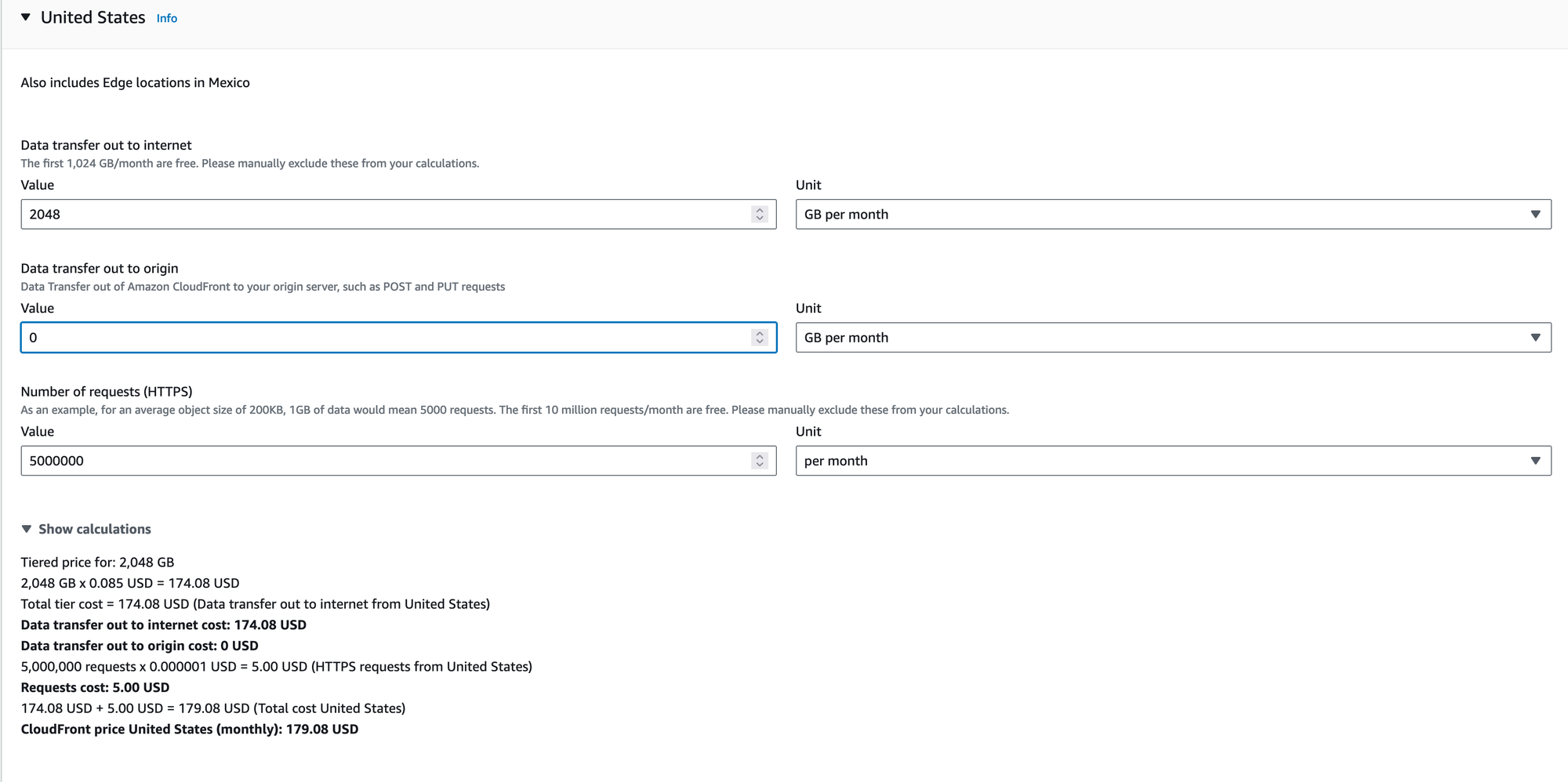Click the 'Data transfer out to origin' label
Image resolution: width=1568 pixels, height=782 pixels.
(x=100, y=268)
